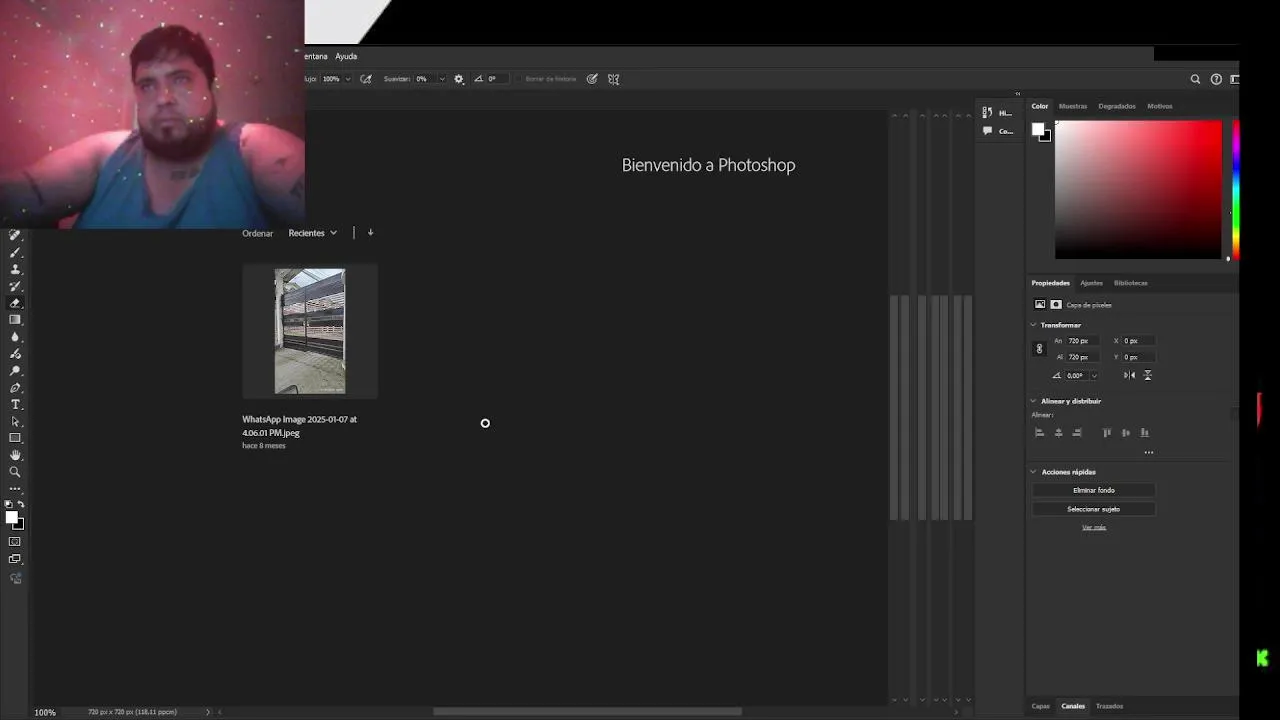
Task: Click Color panel foreground swatch
Action: (x=1038, y=129)
